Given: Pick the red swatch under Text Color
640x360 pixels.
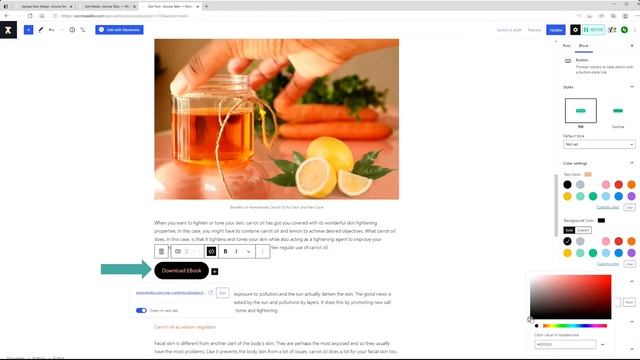Looking at the screenshot, I should coord(618,184).
